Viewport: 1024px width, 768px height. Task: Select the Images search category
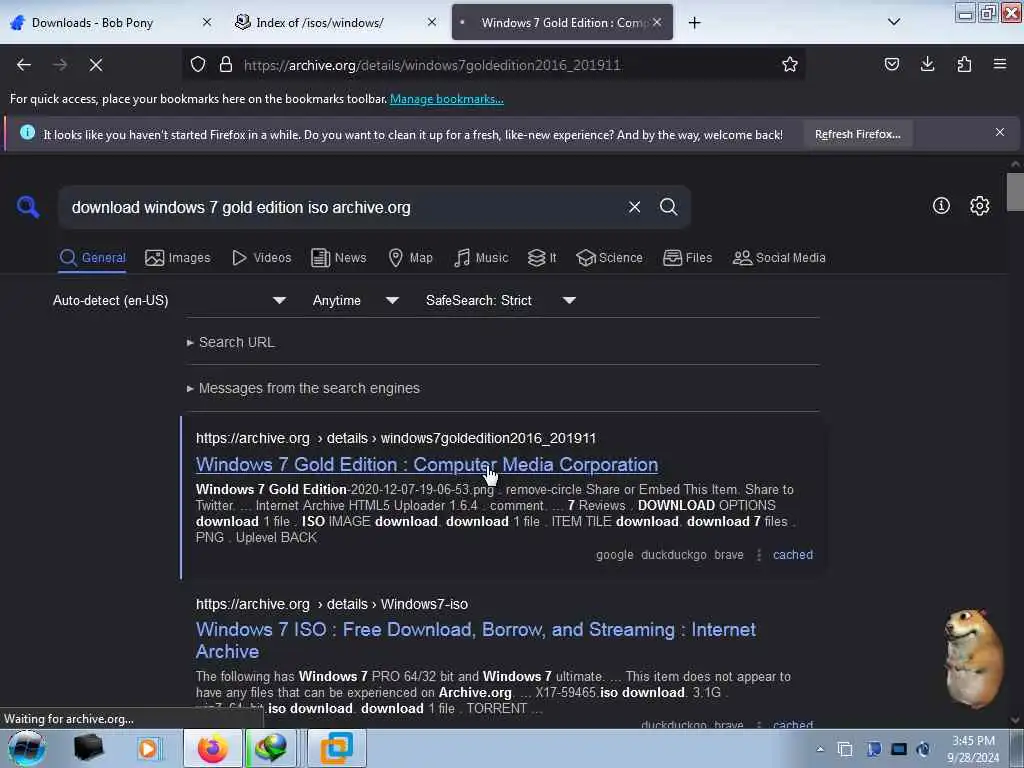(x=178, y=258)
